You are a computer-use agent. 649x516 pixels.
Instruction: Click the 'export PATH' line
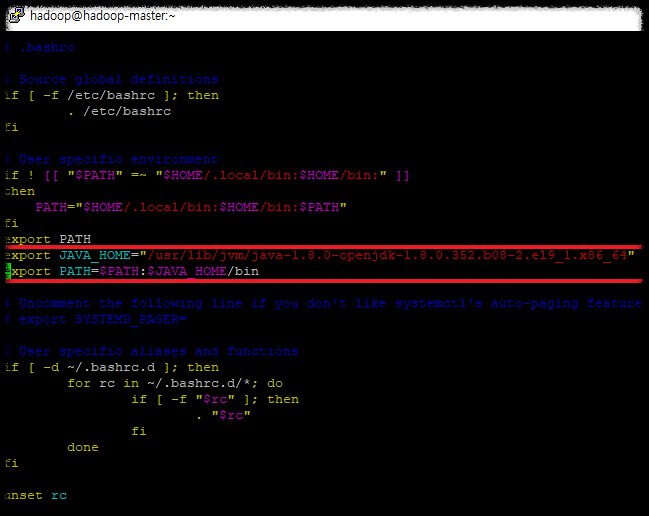coord(48,239)
